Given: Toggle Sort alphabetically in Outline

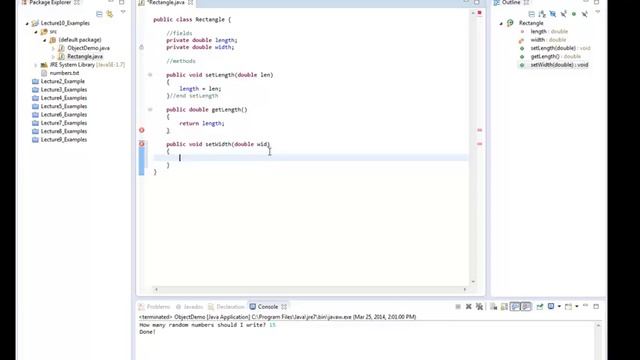Looking at the screenshot, I should 542,14.
